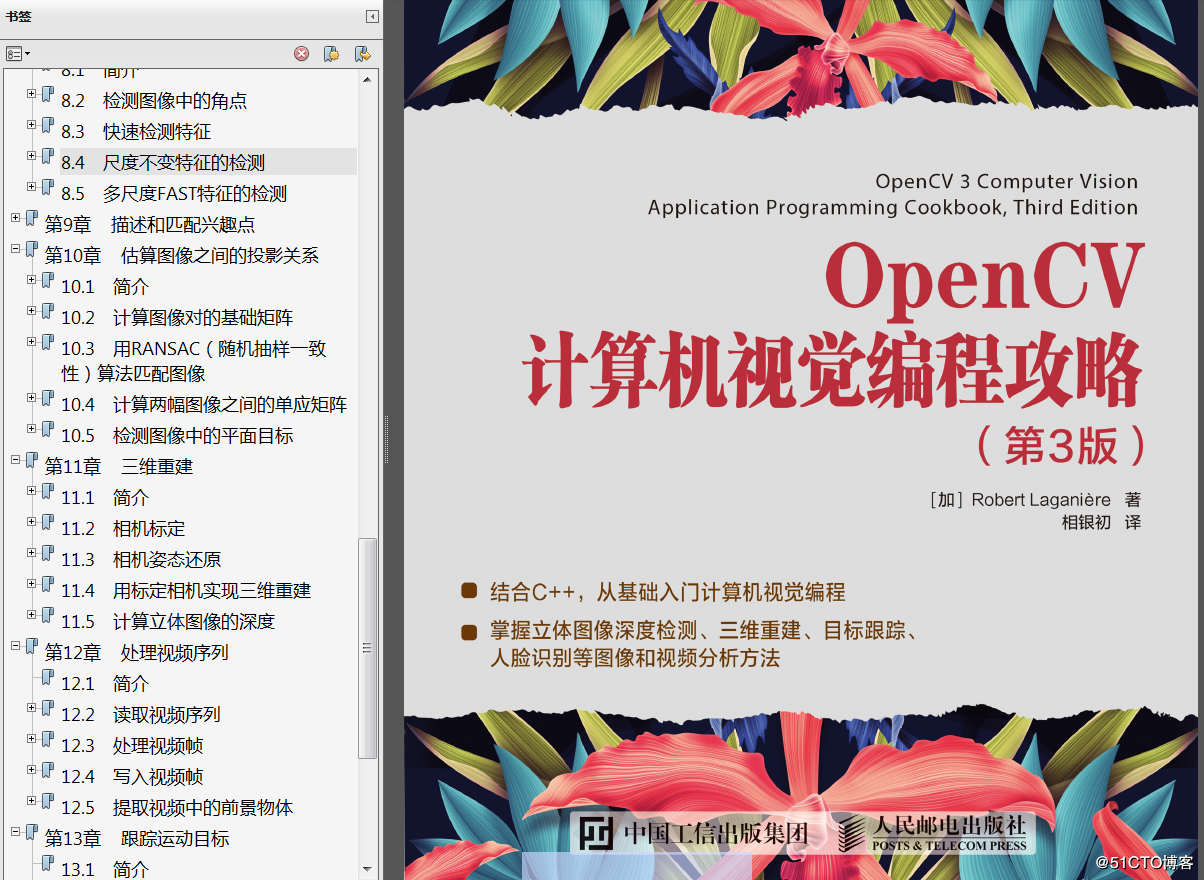Viewport: 1204px width, 880px height.
Task: Click bookmark icon beside 12.5 提取前景物体
Action: click(47, 801)
